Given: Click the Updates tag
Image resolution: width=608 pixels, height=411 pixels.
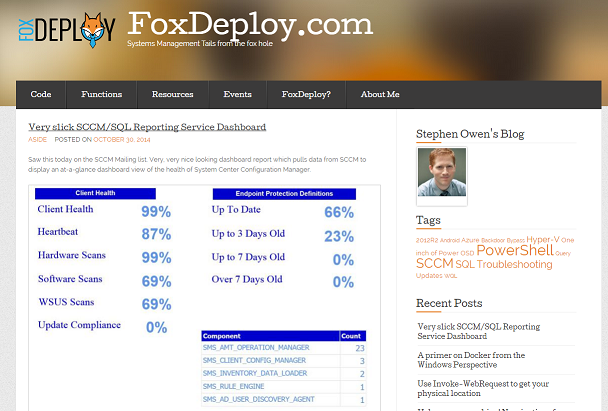Looking at the screenshot, I should pos(429,276).
